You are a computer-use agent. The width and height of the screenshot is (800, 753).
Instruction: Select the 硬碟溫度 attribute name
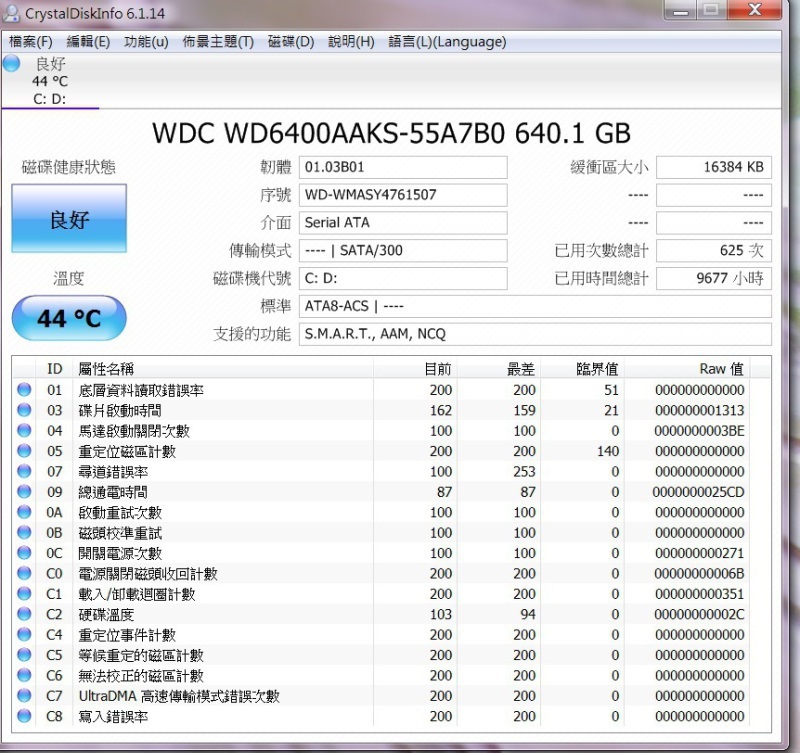tap(106, 615)
